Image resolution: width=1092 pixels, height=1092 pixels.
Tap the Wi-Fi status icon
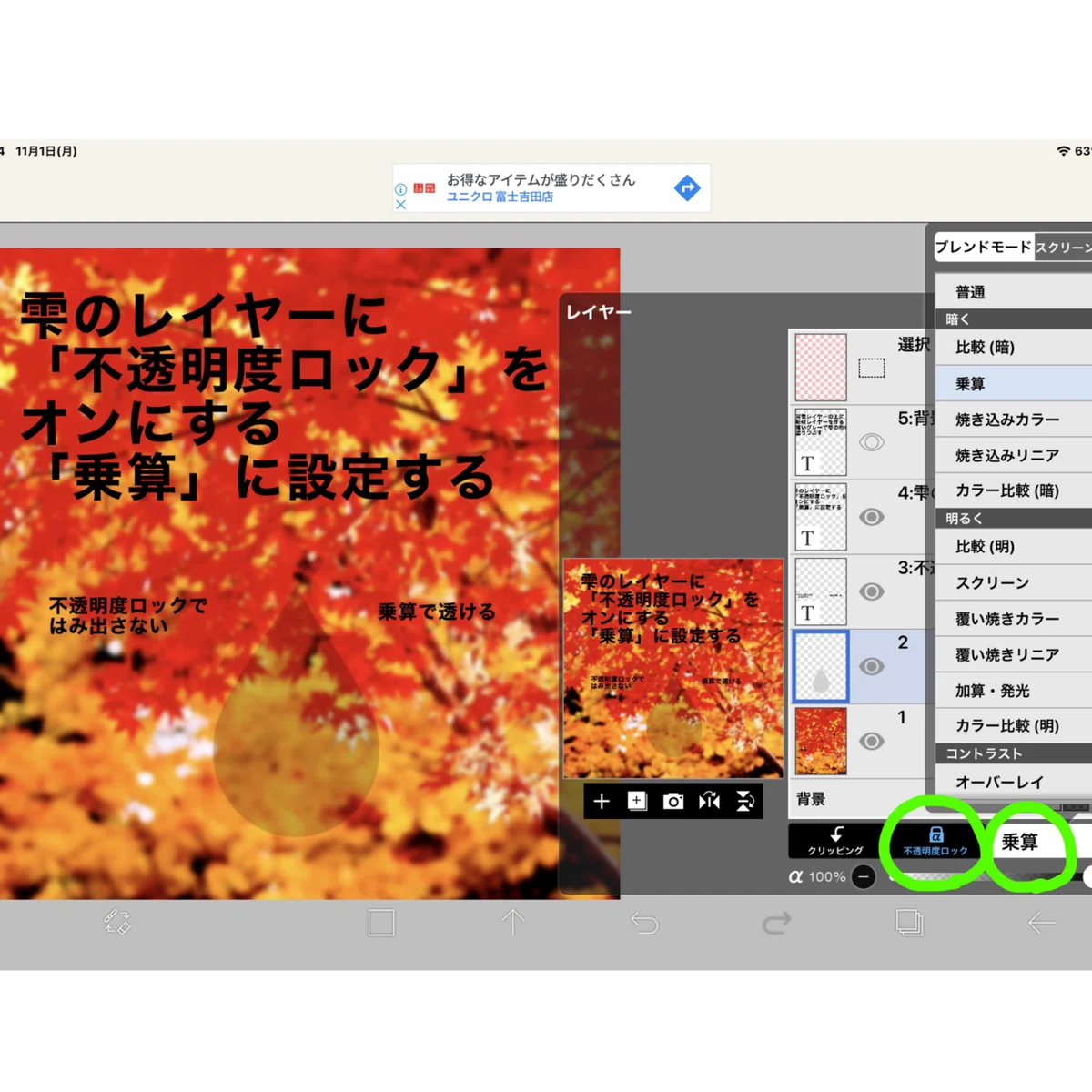tap(1063, 151)
